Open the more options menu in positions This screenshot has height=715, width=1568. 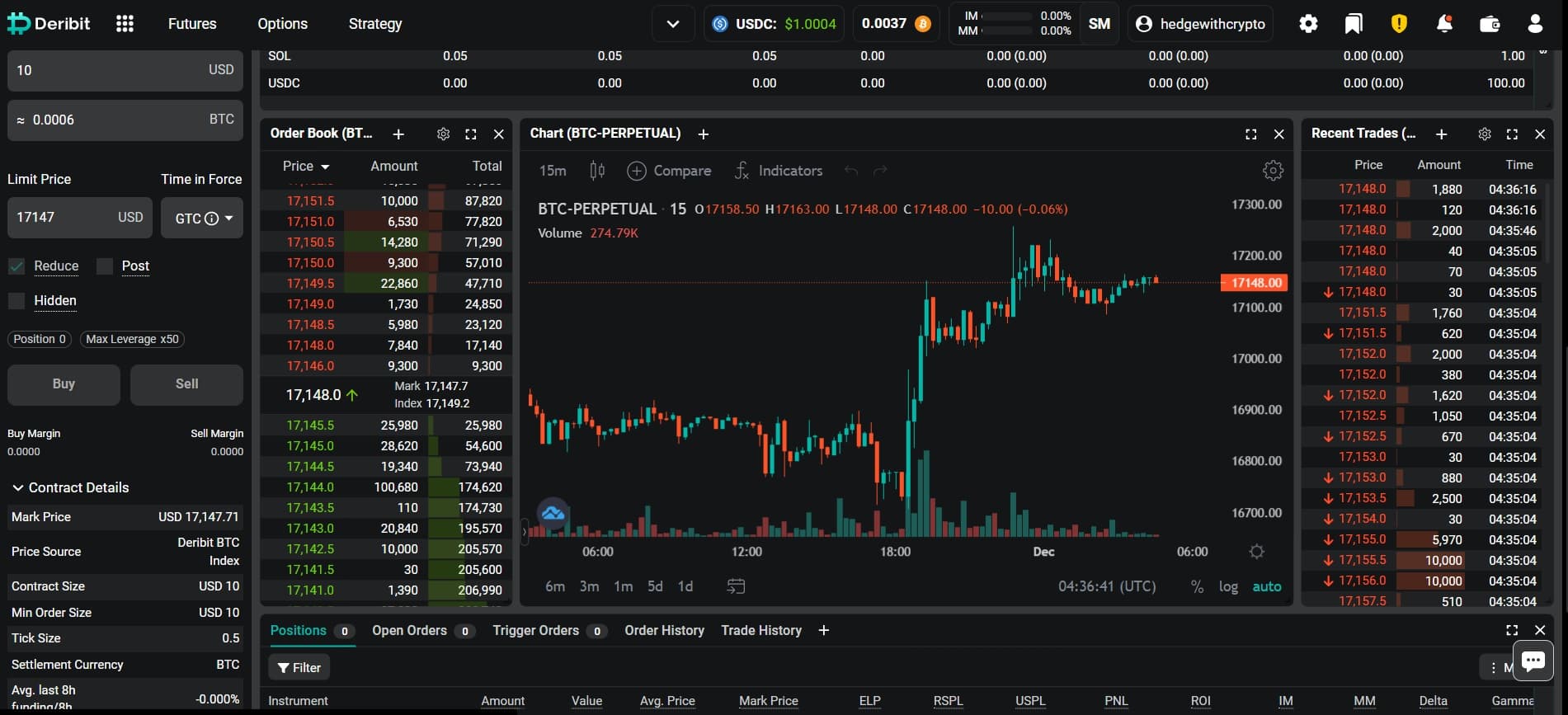(1494, 667)
